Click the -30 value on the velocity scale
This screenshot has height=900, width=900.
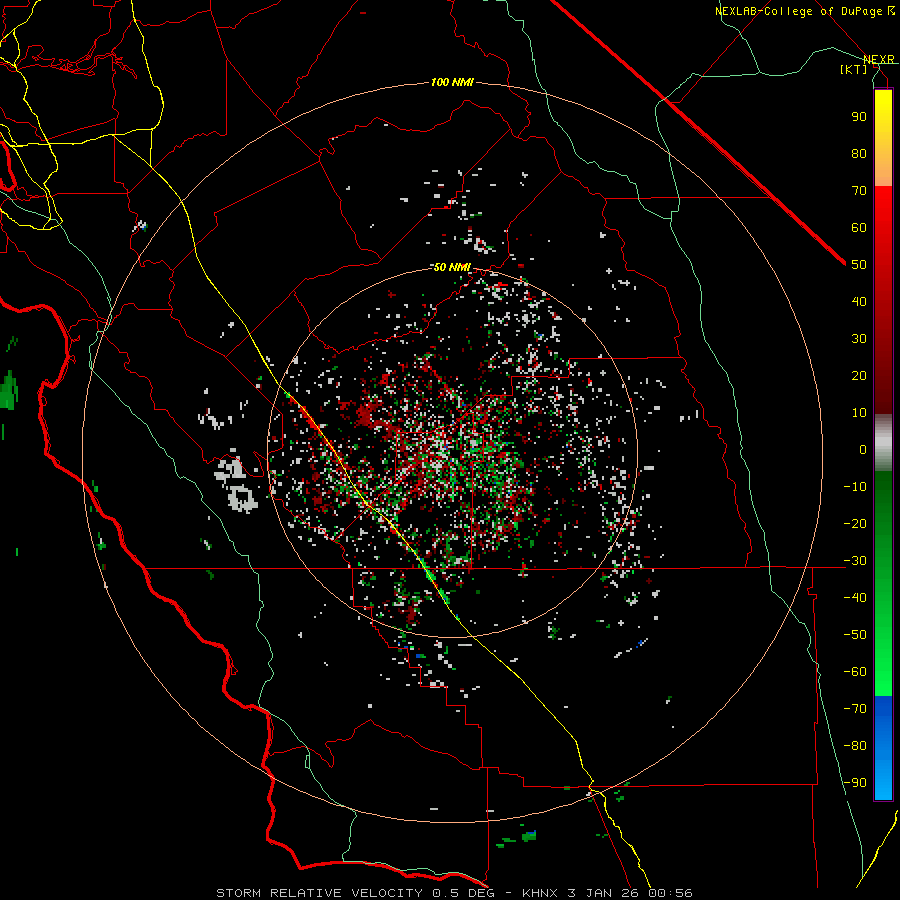tap(855, 561)
